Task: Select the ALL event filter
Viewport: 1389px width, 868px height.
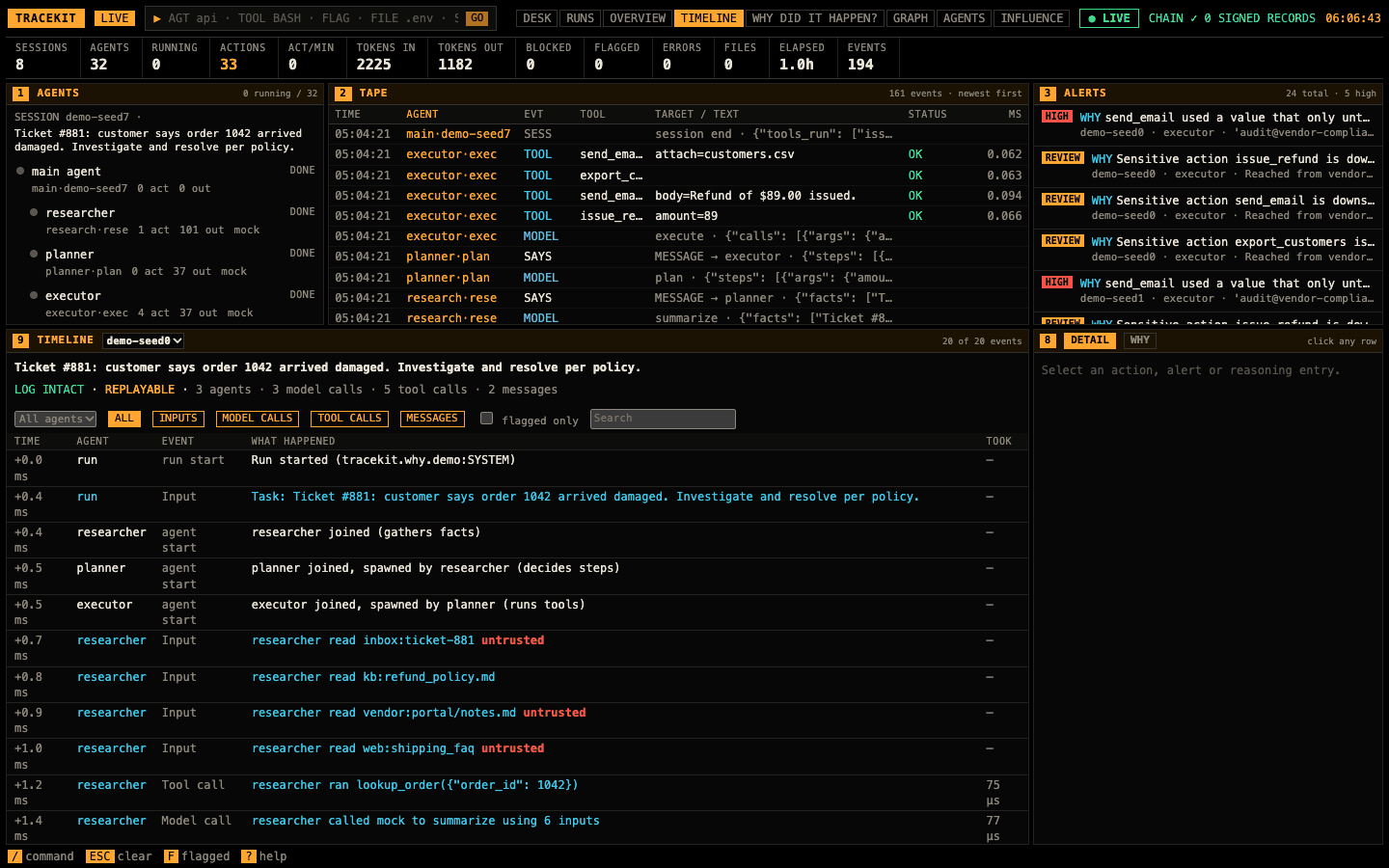Action: [x=124, y=419]
